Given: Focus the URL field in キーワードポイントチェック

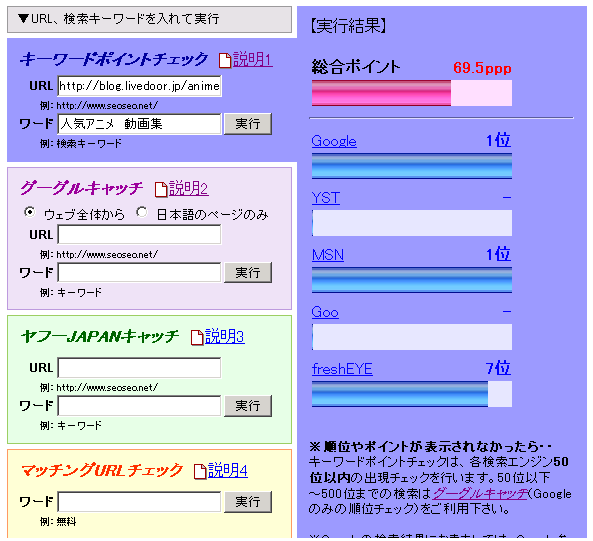Looking at the screenshot, I should point(140,86).
